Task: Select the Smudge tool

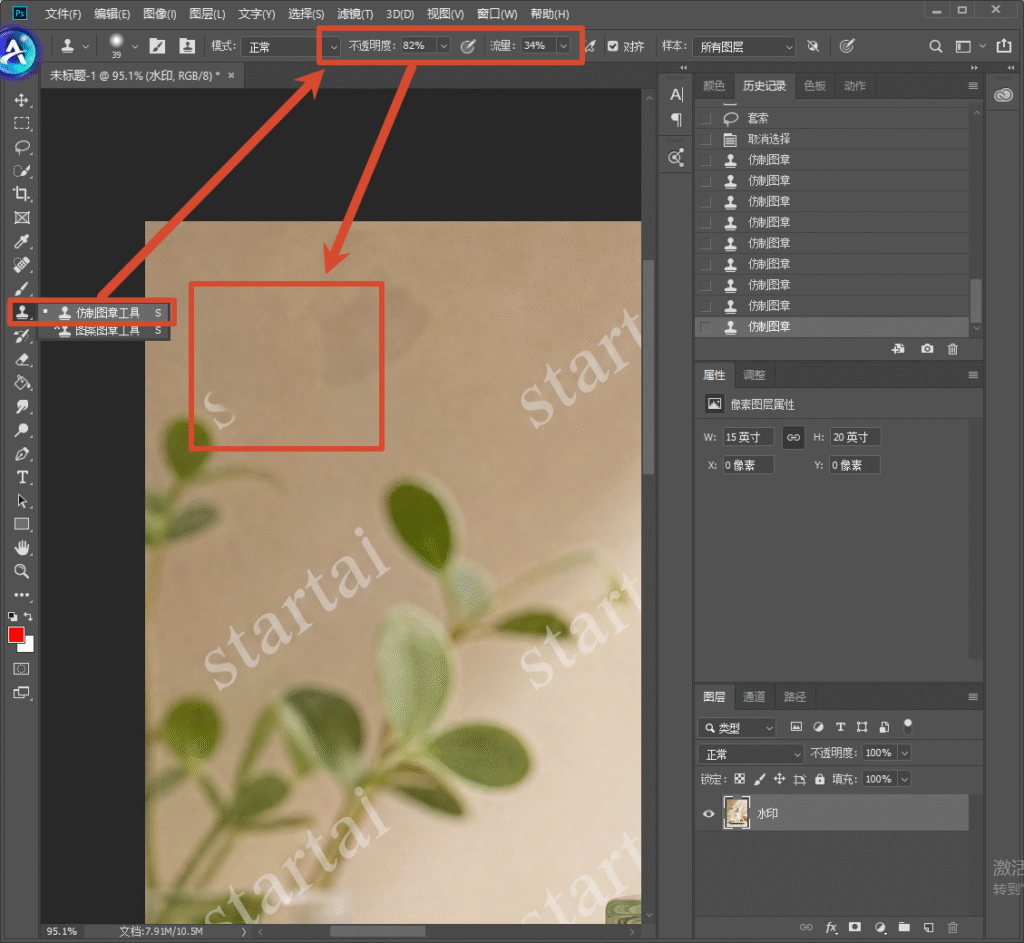Action: (22, 407)
